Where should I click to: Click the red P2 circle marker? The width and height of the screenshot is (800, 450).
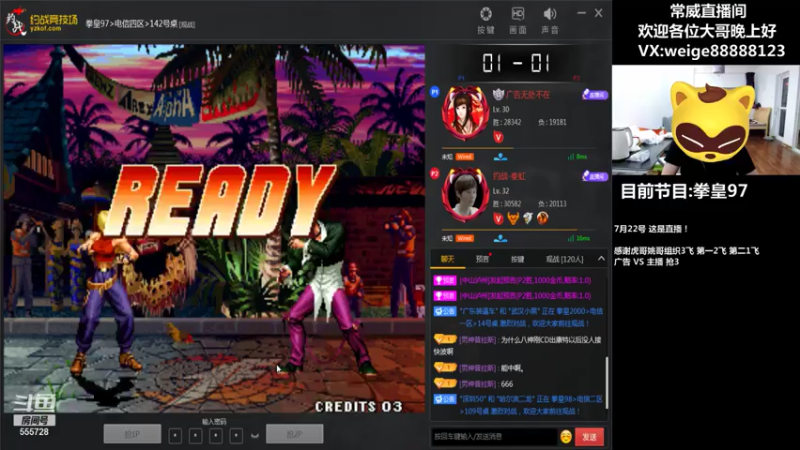[x=435, y=173]
